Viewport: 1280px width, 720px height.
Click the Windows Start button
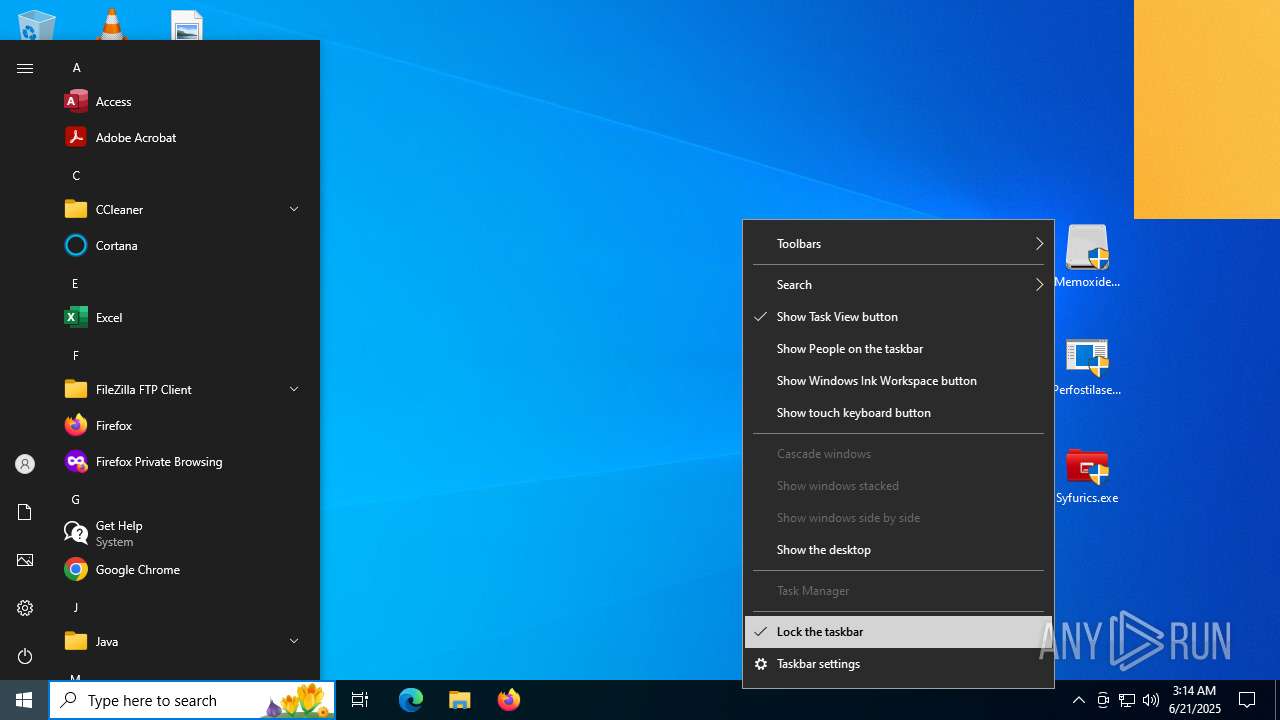pos(24,700)
